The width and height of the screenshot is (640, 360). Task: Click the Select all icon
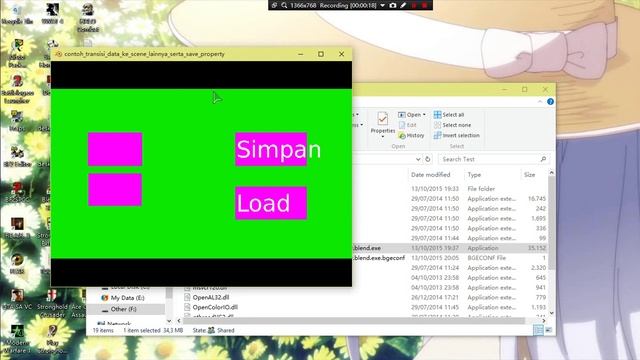pos(437,115)
